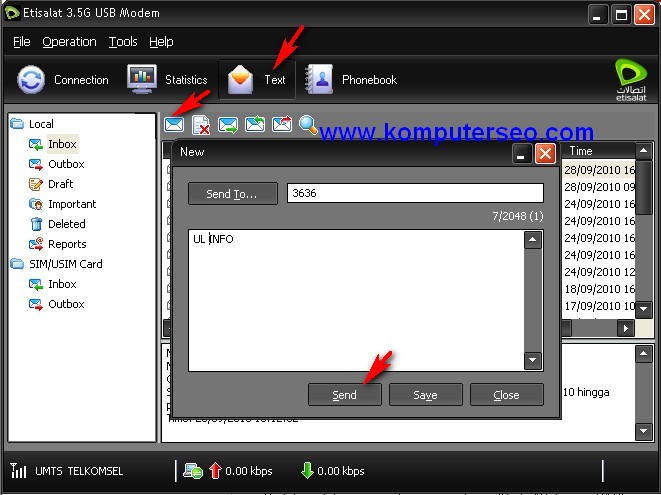Screen dimensions: 661x495
Task: Click recipient field containing 3636
Action: (415, 193)
